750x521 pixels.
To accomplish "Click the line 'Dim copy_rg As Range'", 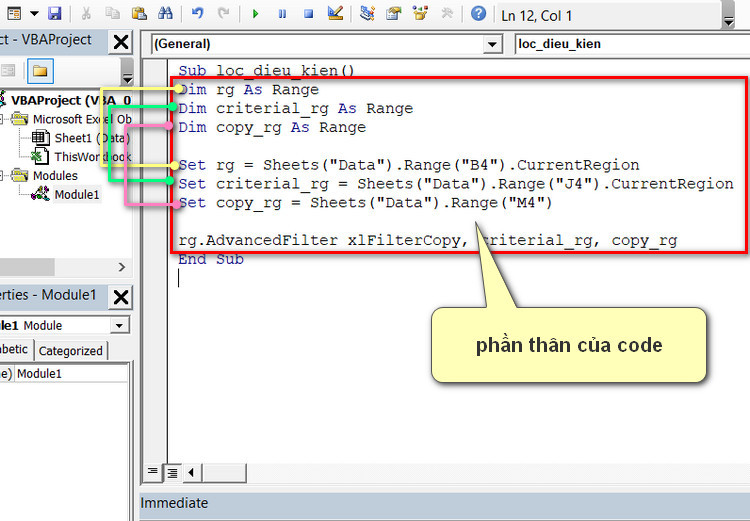I will click(272, 127).
